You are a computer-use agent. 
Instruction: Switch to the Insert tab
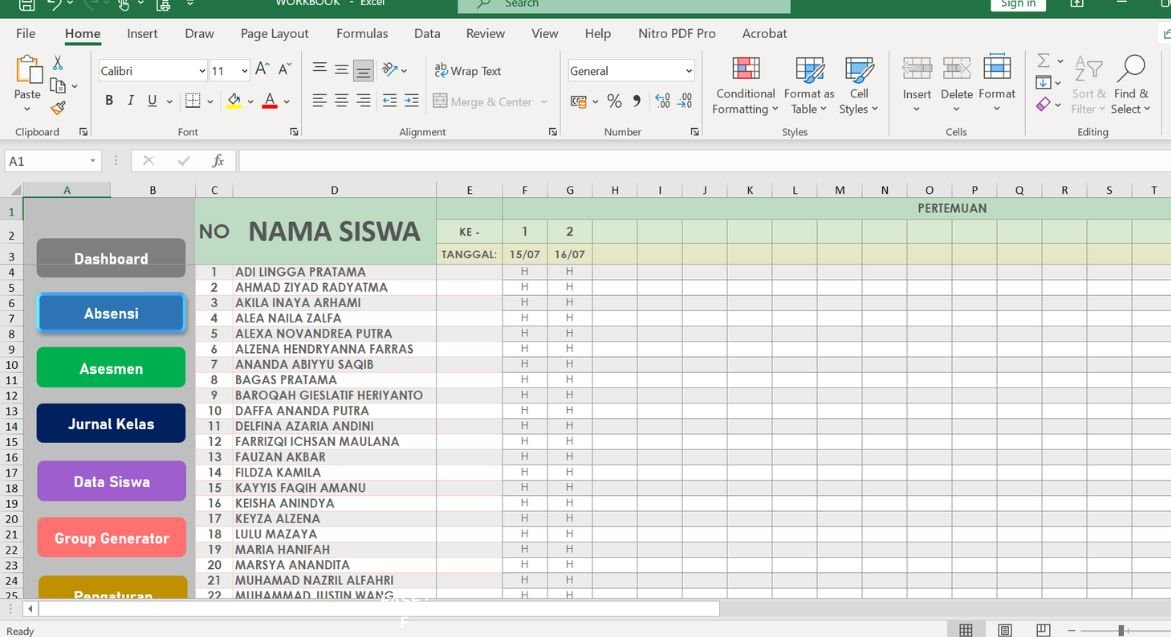(142, 34)
